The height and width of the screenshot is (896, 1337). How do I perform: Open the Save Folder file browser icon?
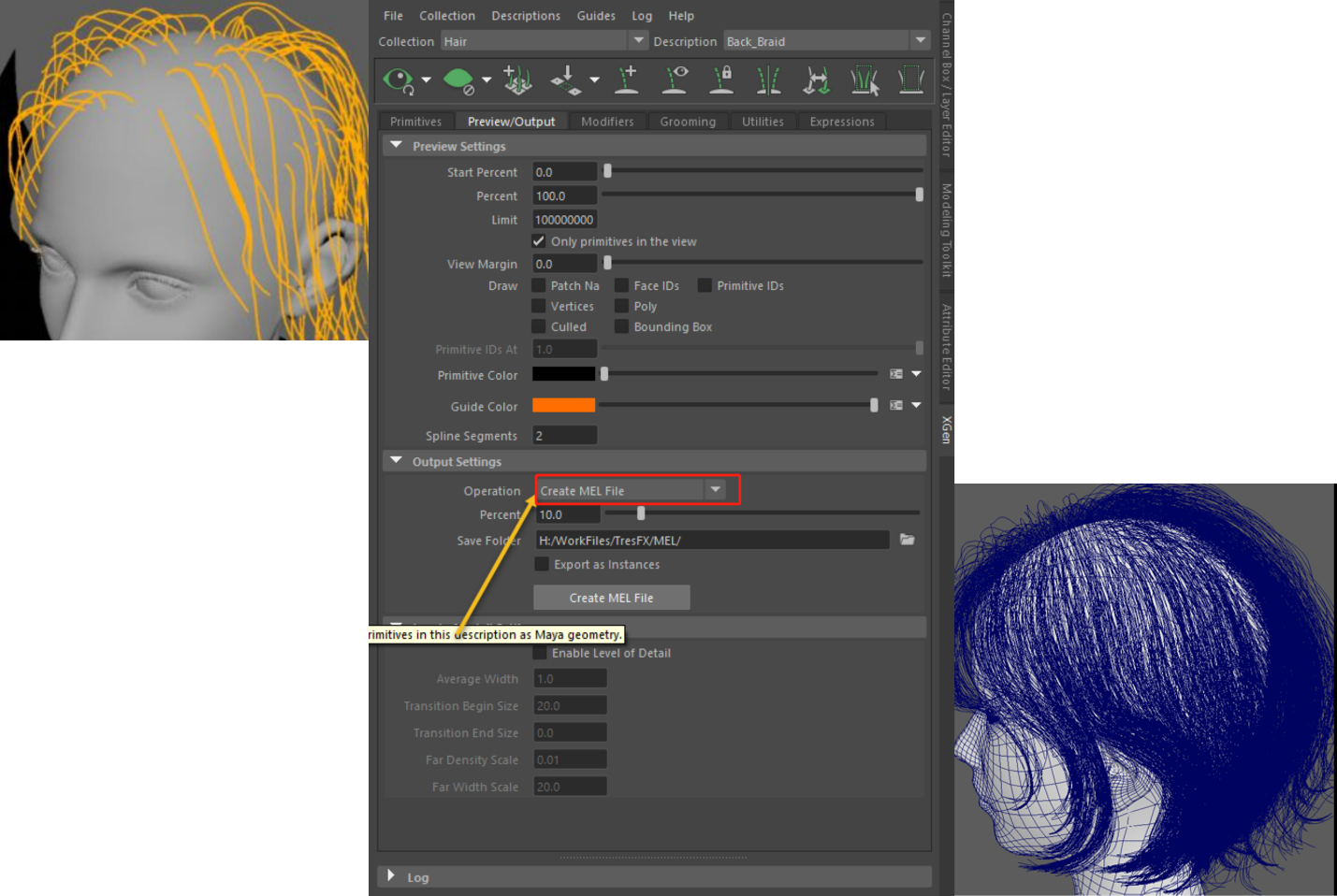click(907, 540)
